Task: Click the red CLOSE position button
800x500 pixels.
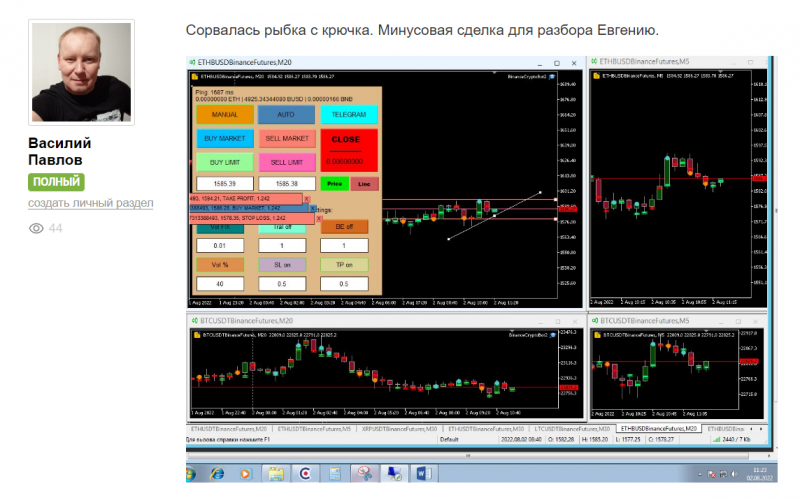Action: click(349, 150)
